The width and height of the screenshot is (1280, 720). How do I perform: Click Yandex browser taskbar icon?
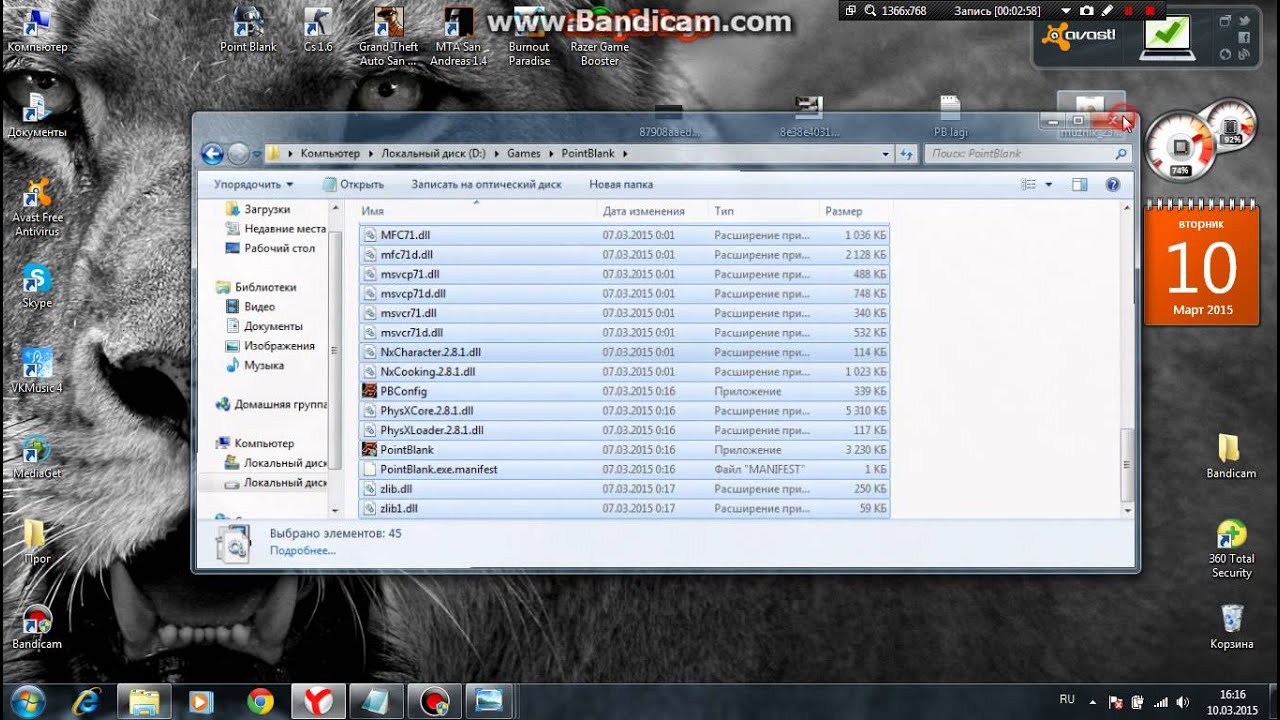[319, 701]
